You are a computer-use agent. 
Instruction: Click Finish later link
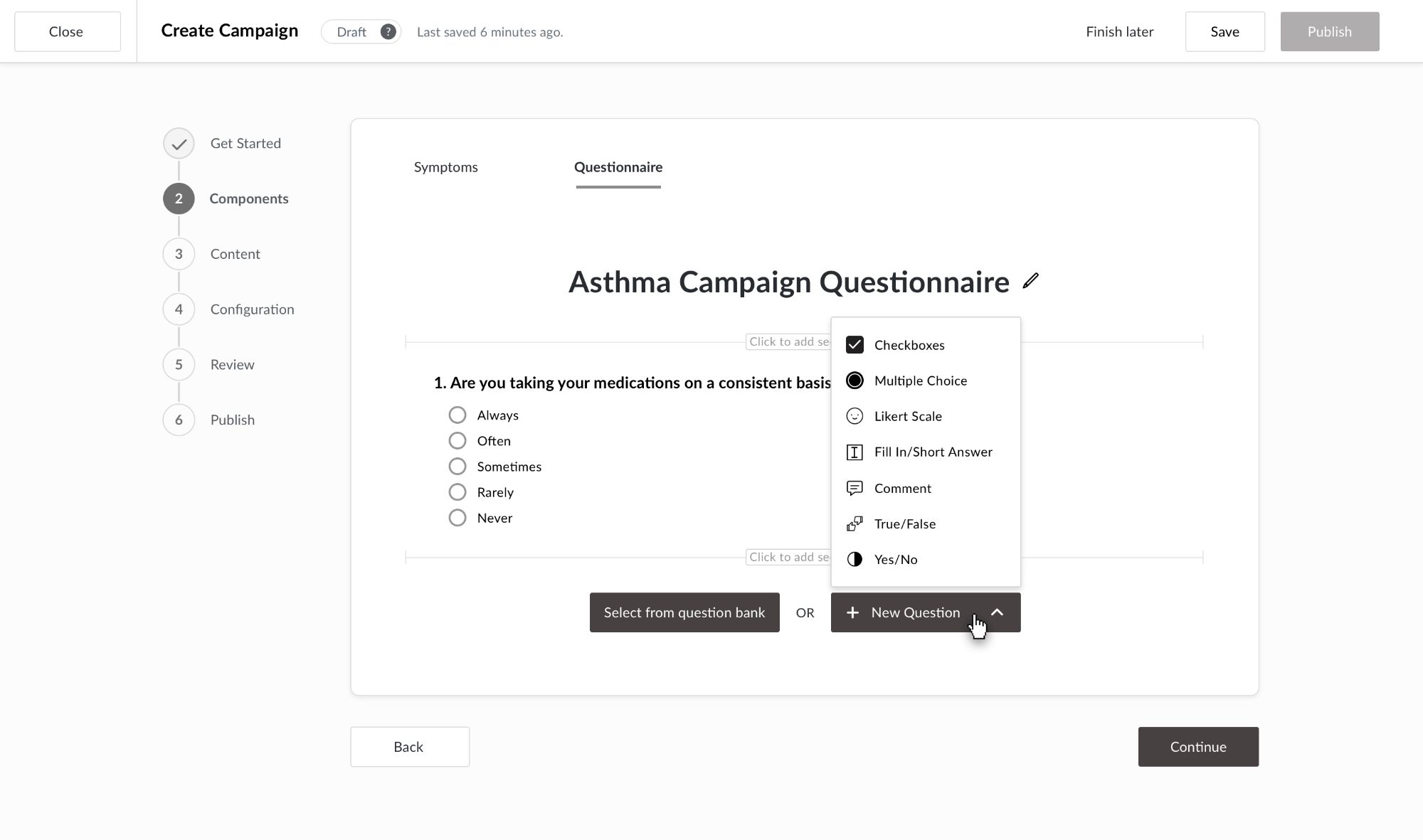coord(1120,32)
